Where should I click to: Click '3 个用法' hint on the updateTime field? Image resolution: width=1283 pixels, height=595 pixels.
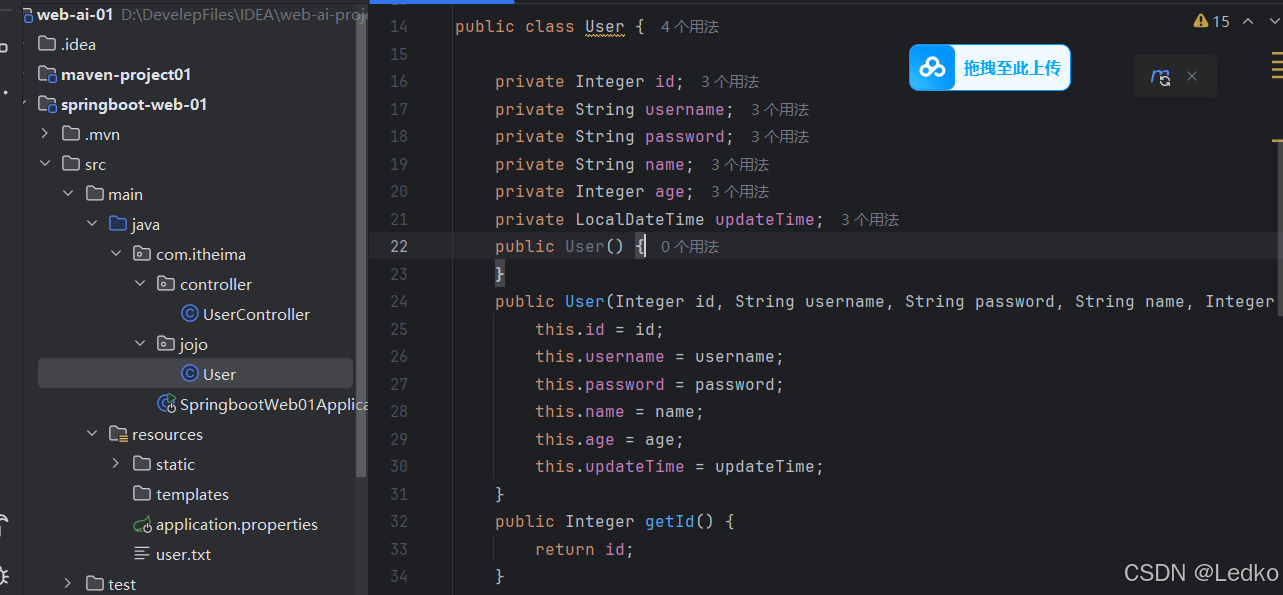coord(870,219)
